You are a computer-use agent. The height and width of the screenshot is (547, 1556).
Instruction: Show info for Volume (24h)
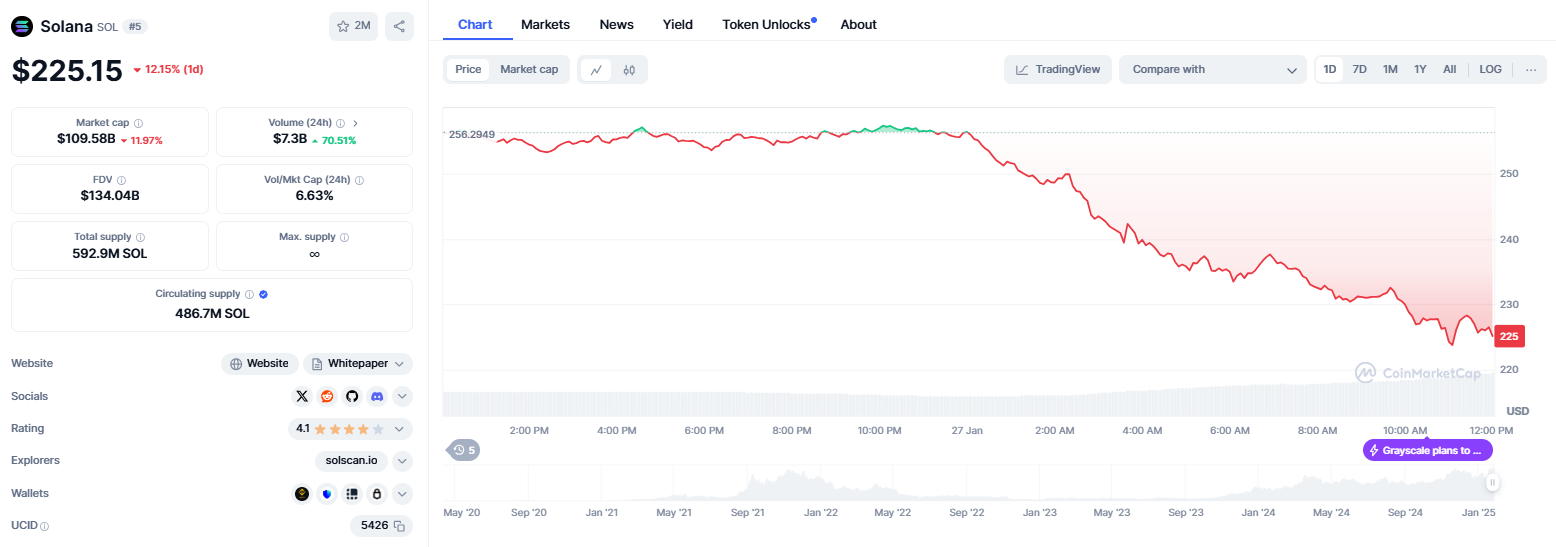point(340,123)
